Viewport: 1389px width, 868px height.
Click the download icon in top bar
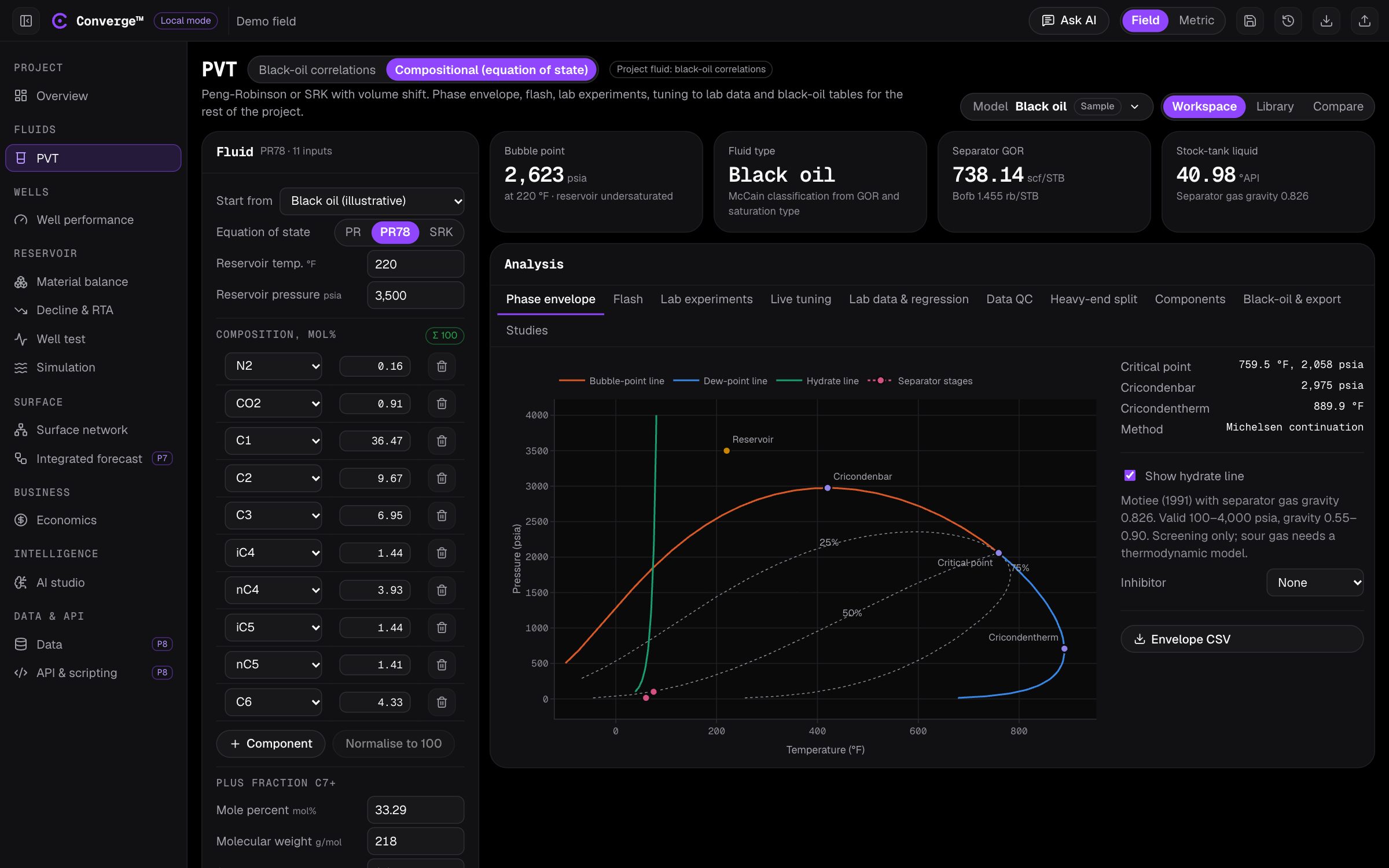[1326, 21]
